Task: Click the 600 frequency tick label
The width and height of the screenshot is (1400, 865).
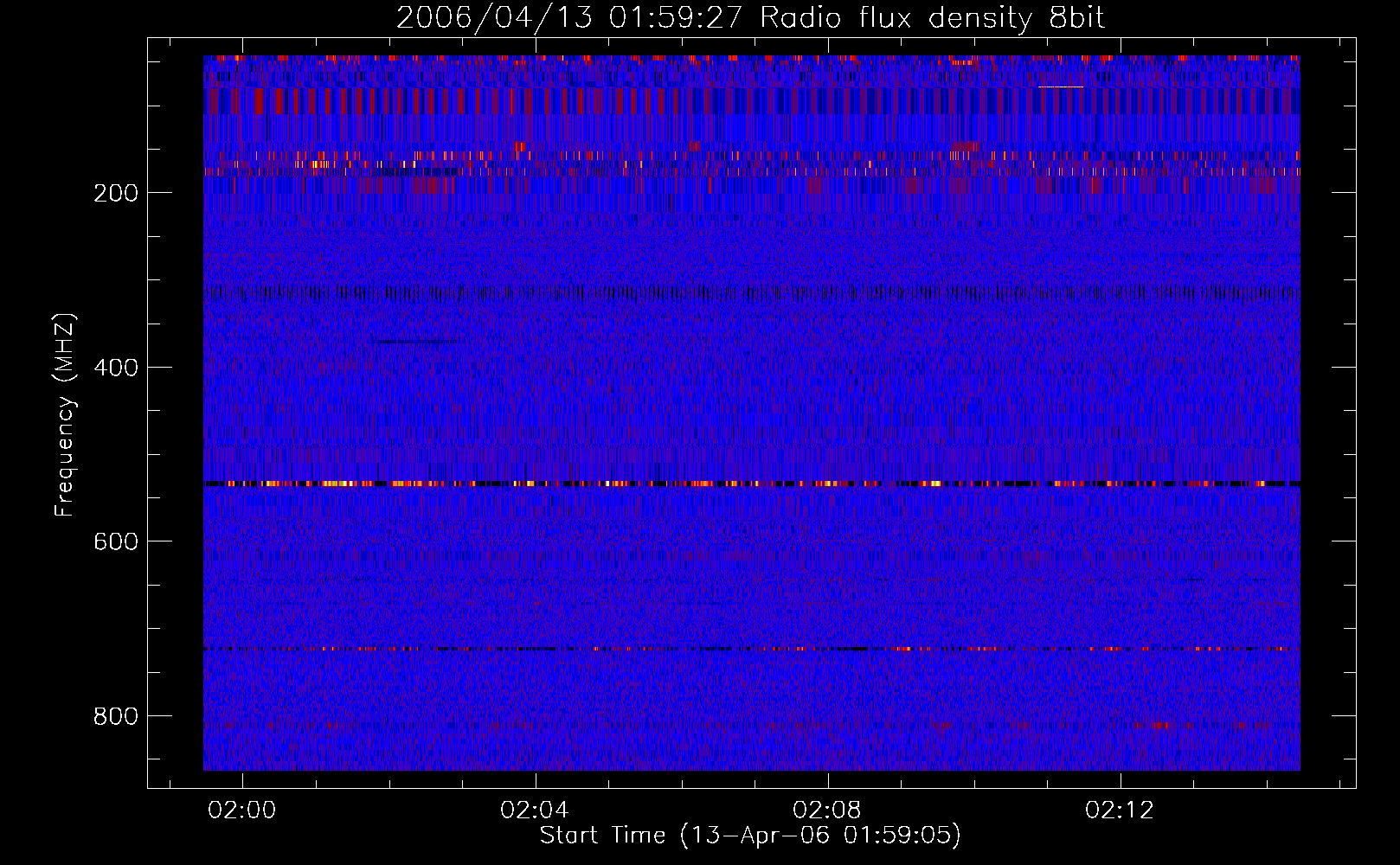Action: click(116, 541)
